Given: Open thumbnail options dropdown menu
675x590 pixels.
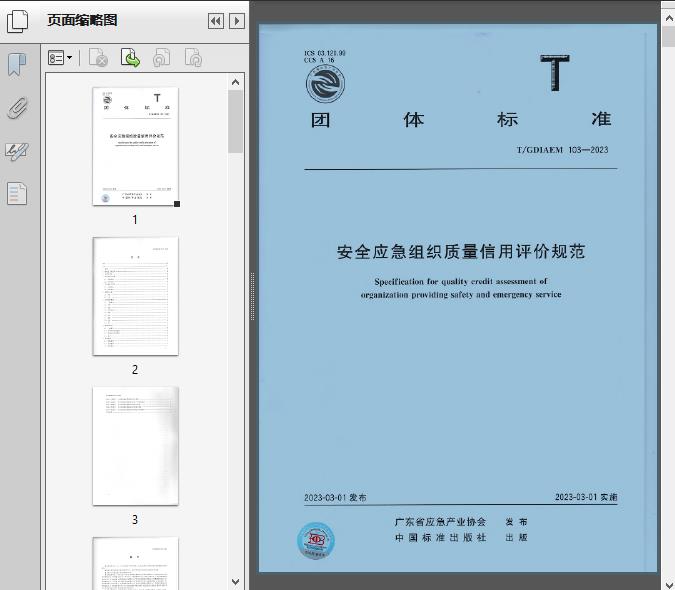Looking at the screenshot, I should [60, 58].
